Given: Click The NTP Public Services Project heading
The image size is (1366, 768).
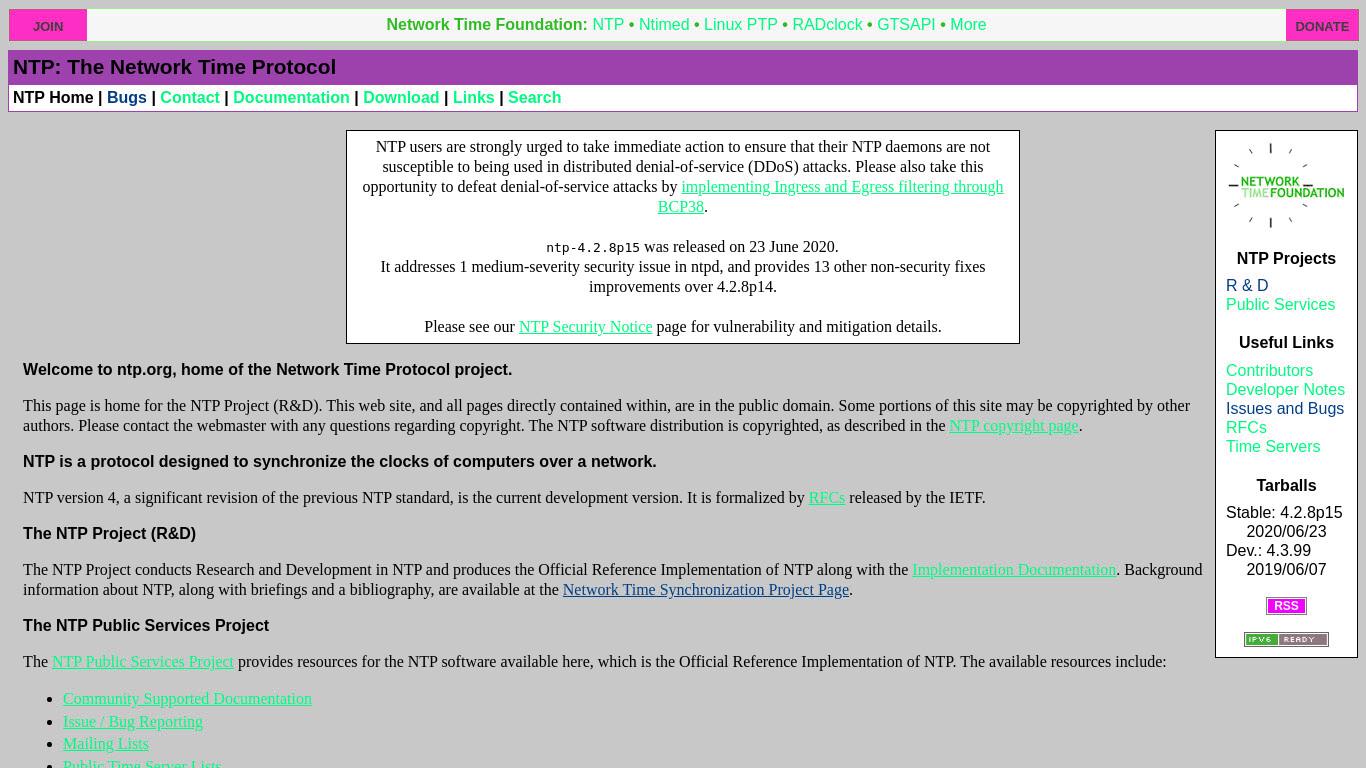Looking at the screenshot, I should tap(146, 626).
